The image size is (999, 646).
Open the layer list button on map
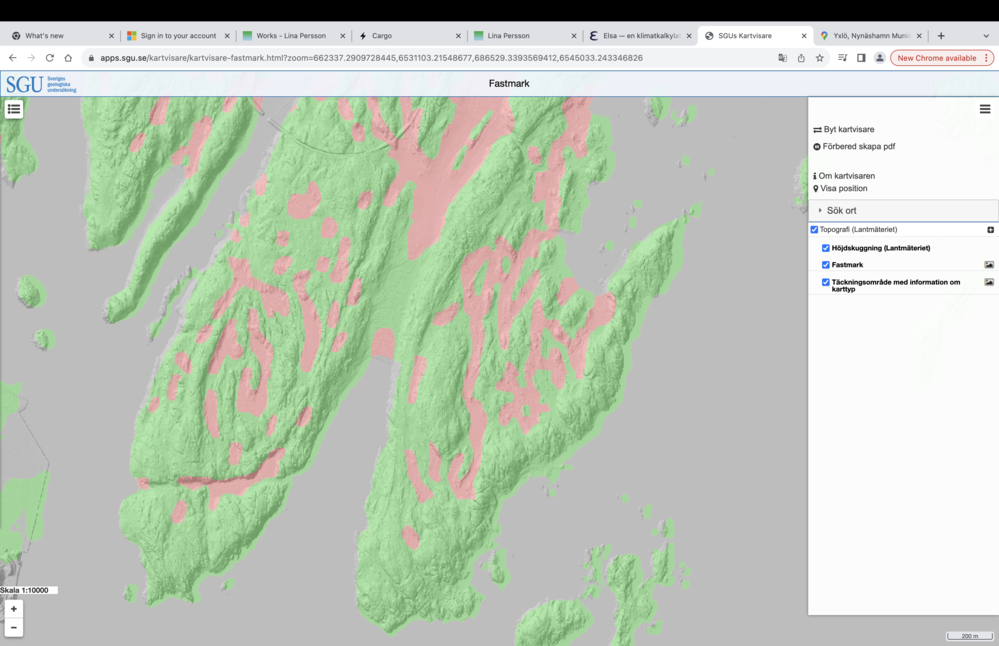pos(14,109)
